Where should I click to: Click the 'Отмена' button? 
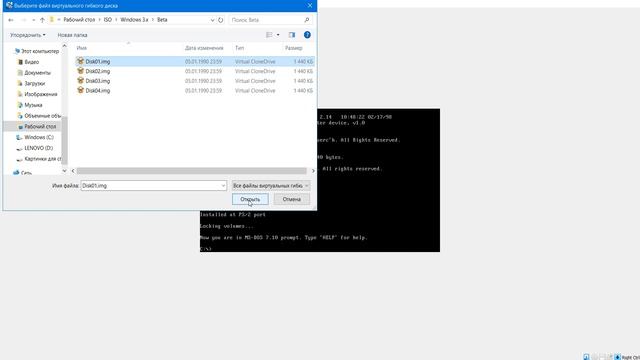click(291, 199)
